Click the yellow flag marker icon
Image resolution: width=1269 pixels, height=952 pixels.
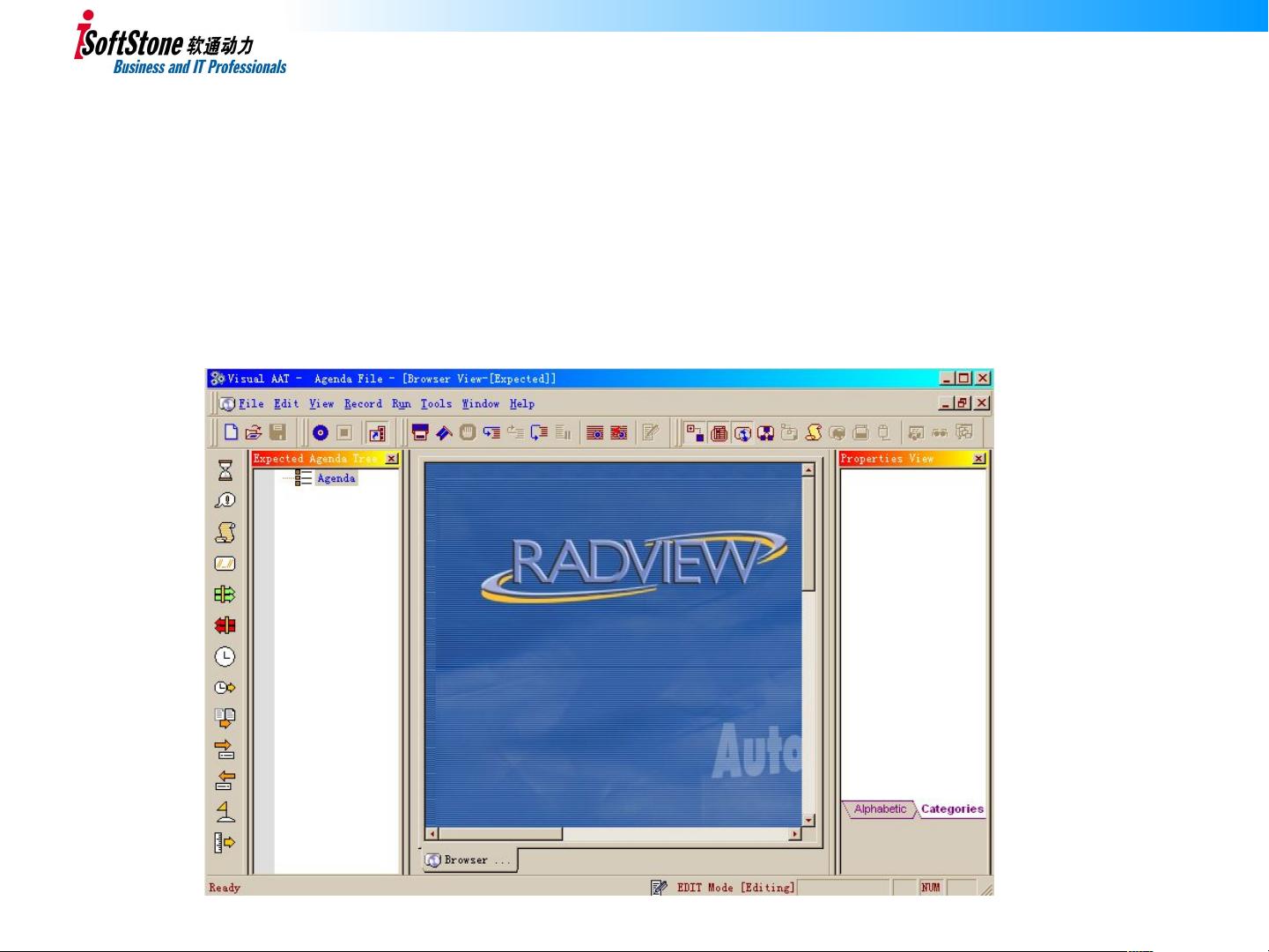pos(225,811)
